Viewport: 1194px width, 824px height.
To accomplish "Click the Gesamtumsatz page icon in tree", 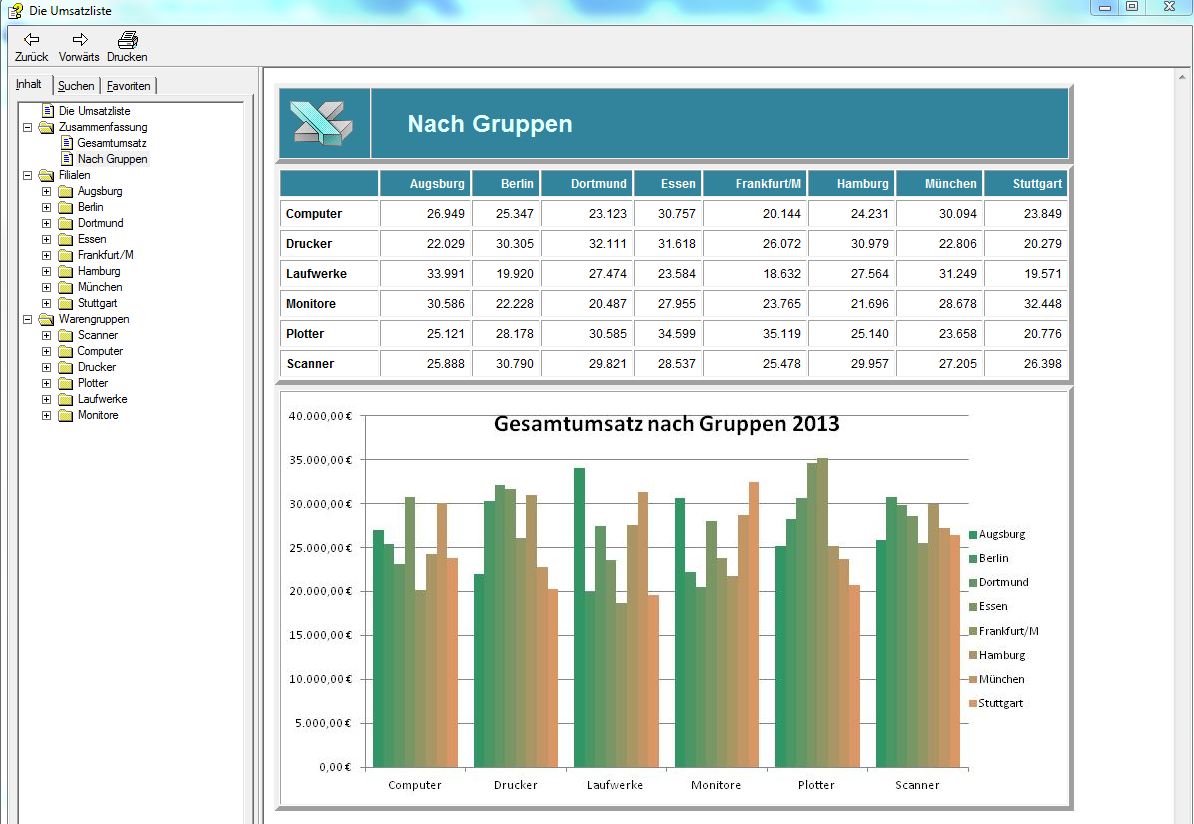I will [68, 143].
